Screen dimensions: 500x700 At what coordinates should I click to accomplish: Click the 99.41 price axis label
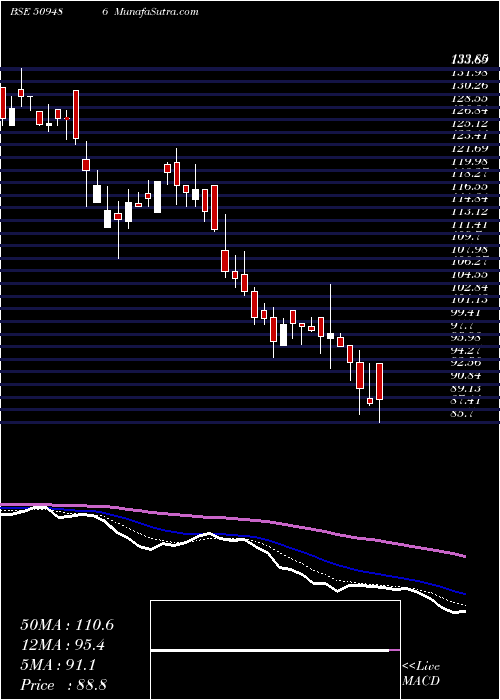pos(467,313)
